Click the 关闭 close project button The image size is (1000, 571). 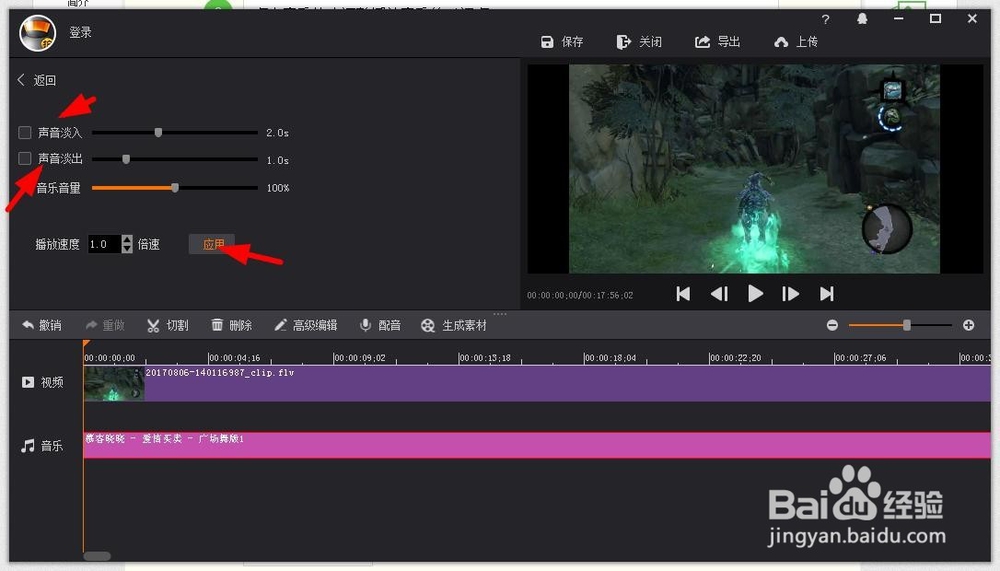coord(639,42)
